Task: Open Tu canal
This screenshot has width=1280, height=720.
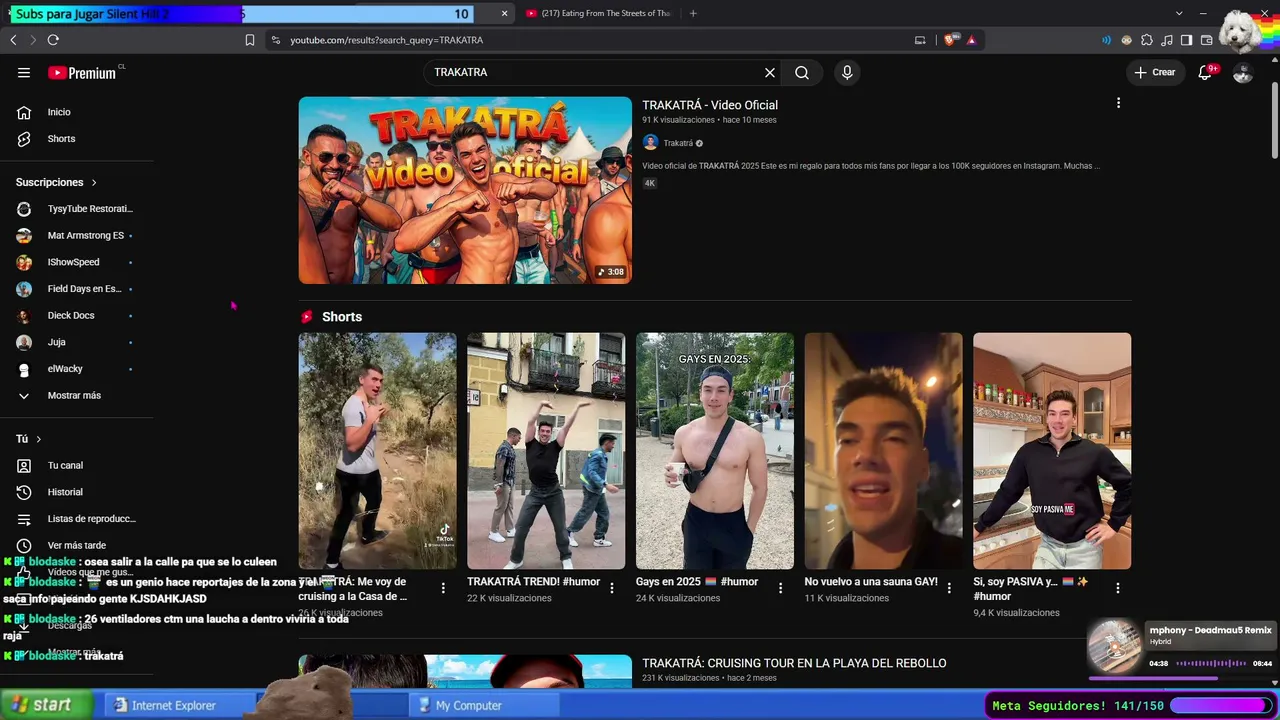Action: click(76, 465)
